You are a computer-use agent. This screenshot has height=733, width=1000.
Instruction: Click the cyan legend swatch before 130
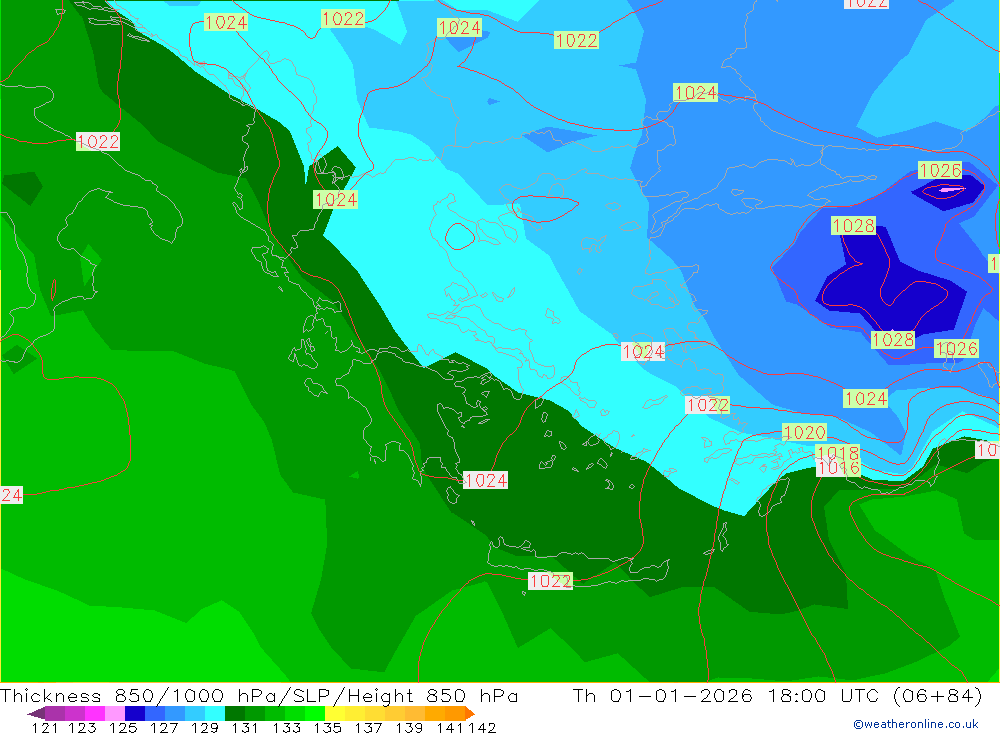point(215,713)
